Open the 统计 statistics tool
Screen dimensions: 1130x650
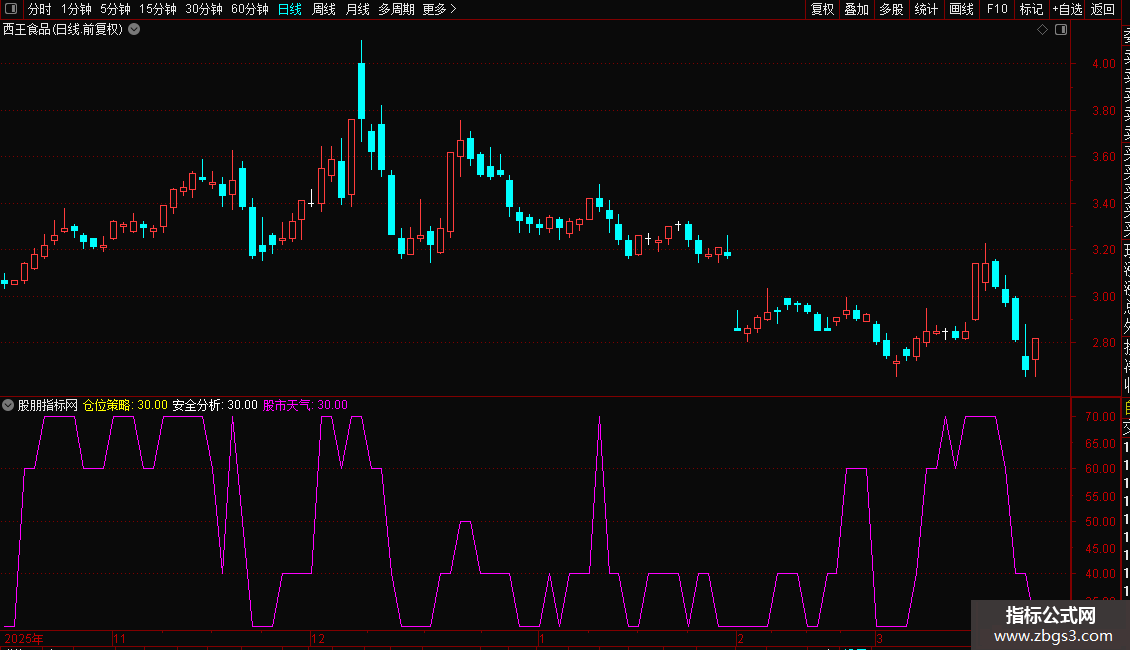tap(926, 9)
